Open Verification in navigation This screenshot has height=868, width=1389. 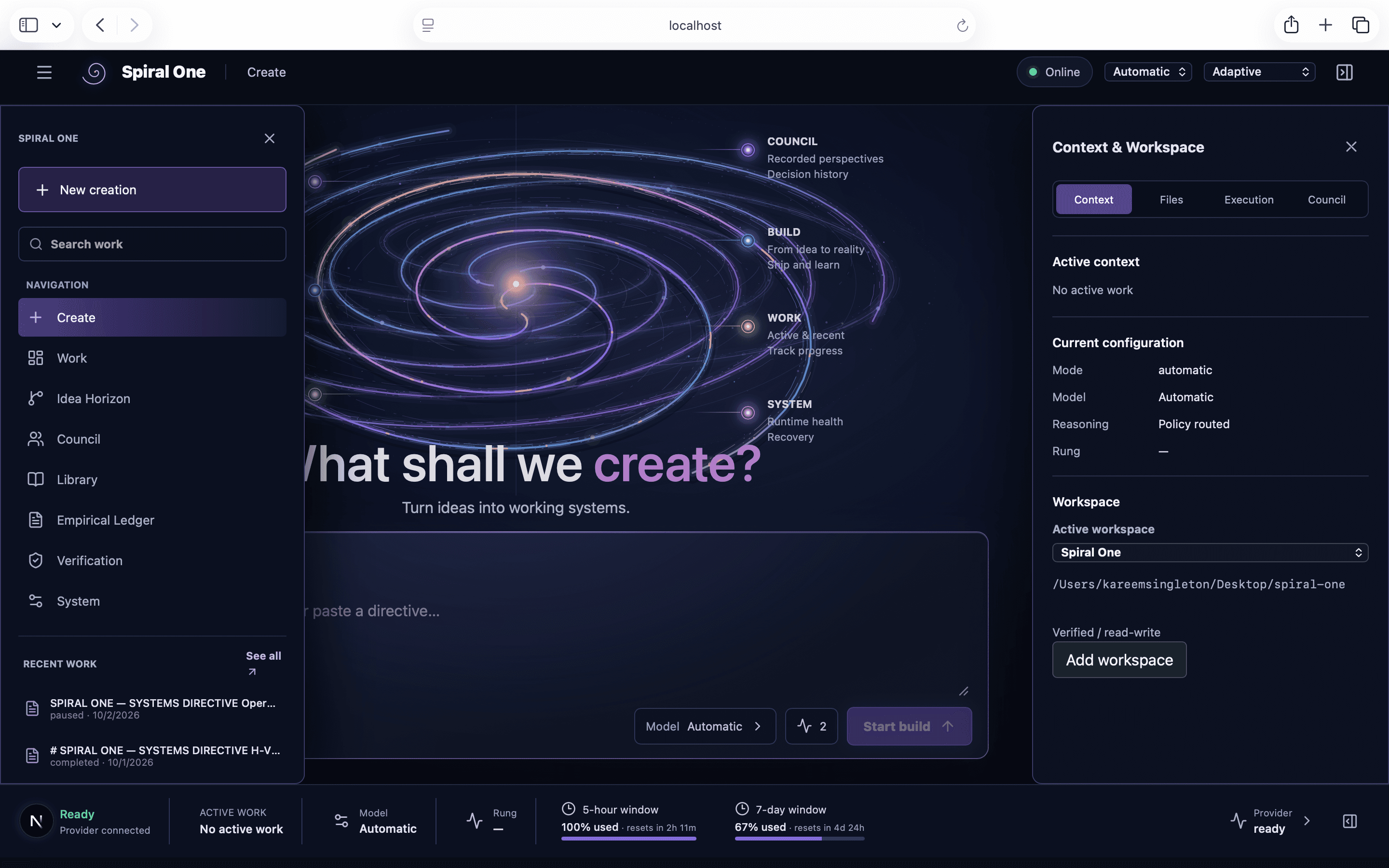[152, 560]
